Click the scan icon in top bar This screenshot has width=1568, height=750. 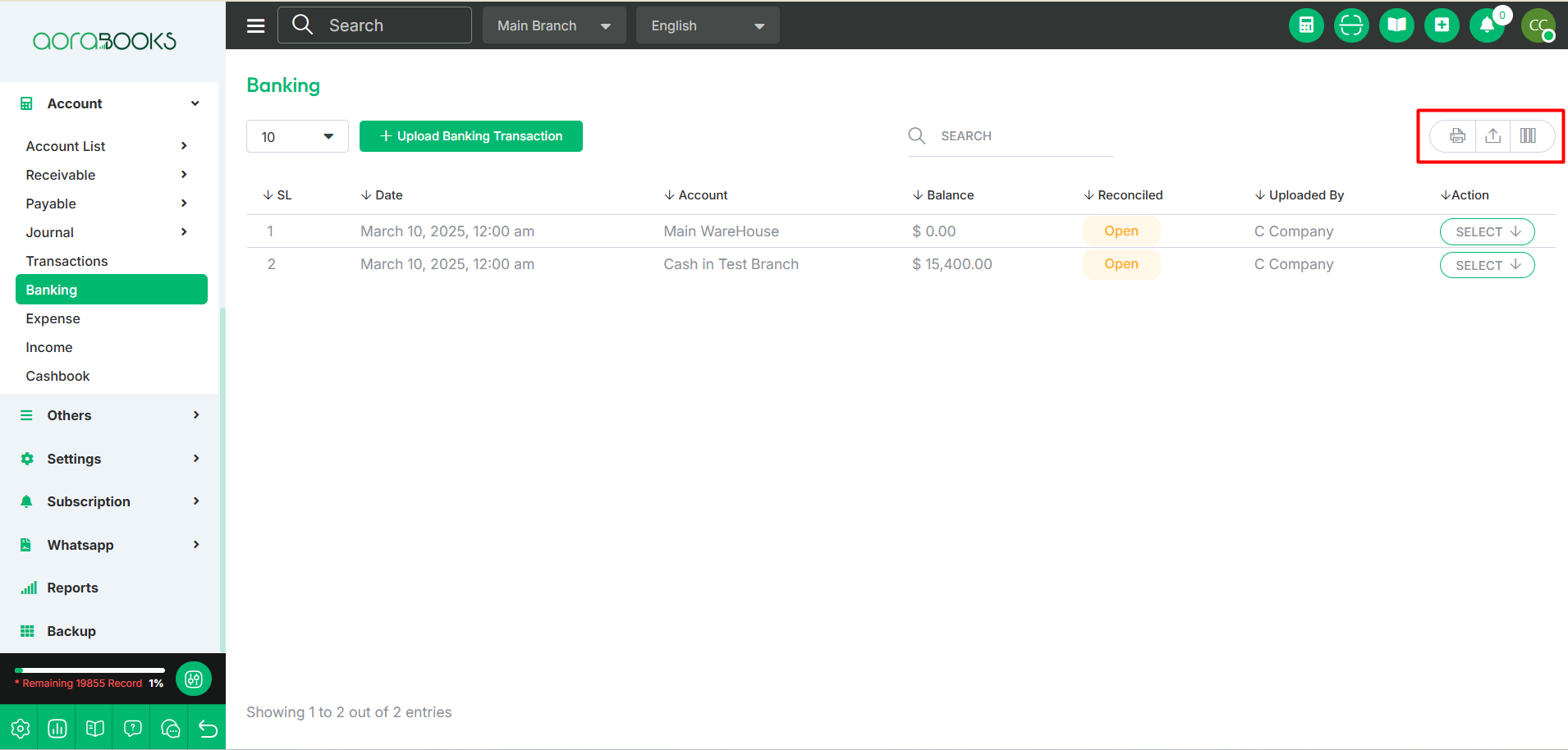pos(1351,25)
